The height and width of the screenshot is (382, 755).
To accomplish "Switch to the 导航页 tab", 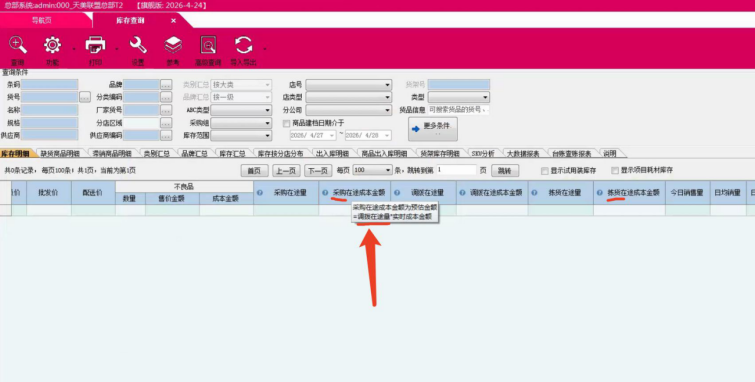I will 42,21.
